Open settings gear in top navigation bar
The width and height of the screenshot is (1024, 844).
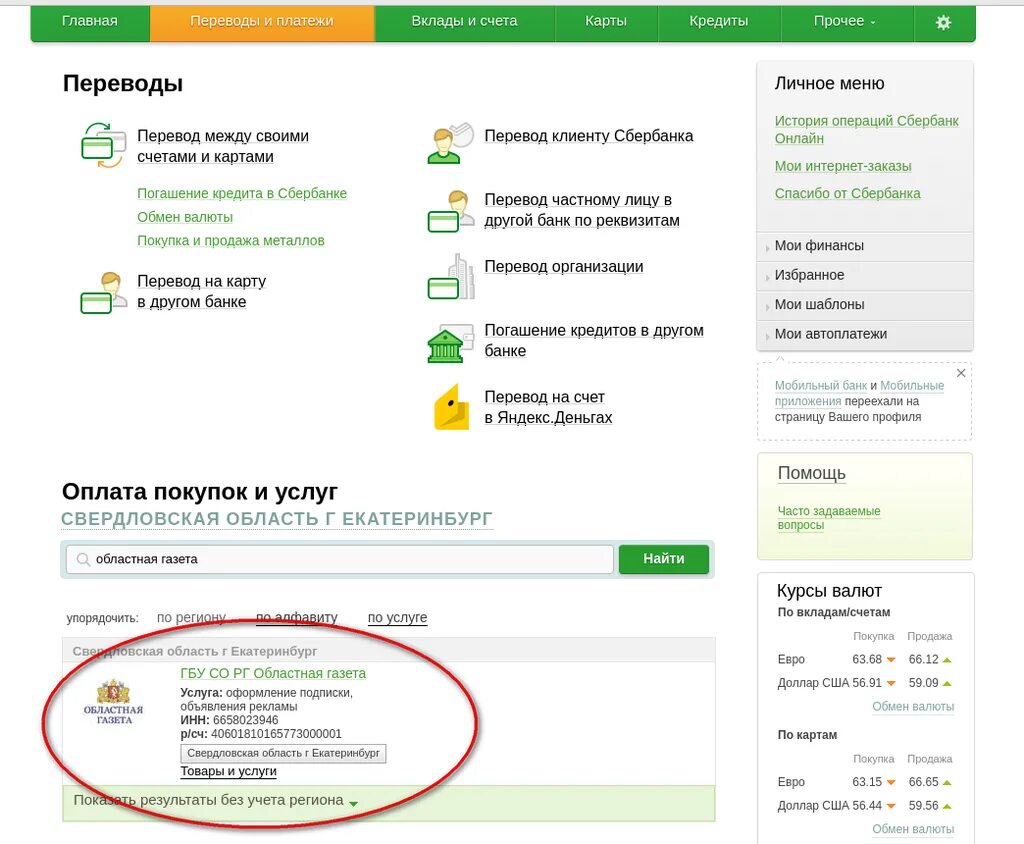click(x=943, y=23)
